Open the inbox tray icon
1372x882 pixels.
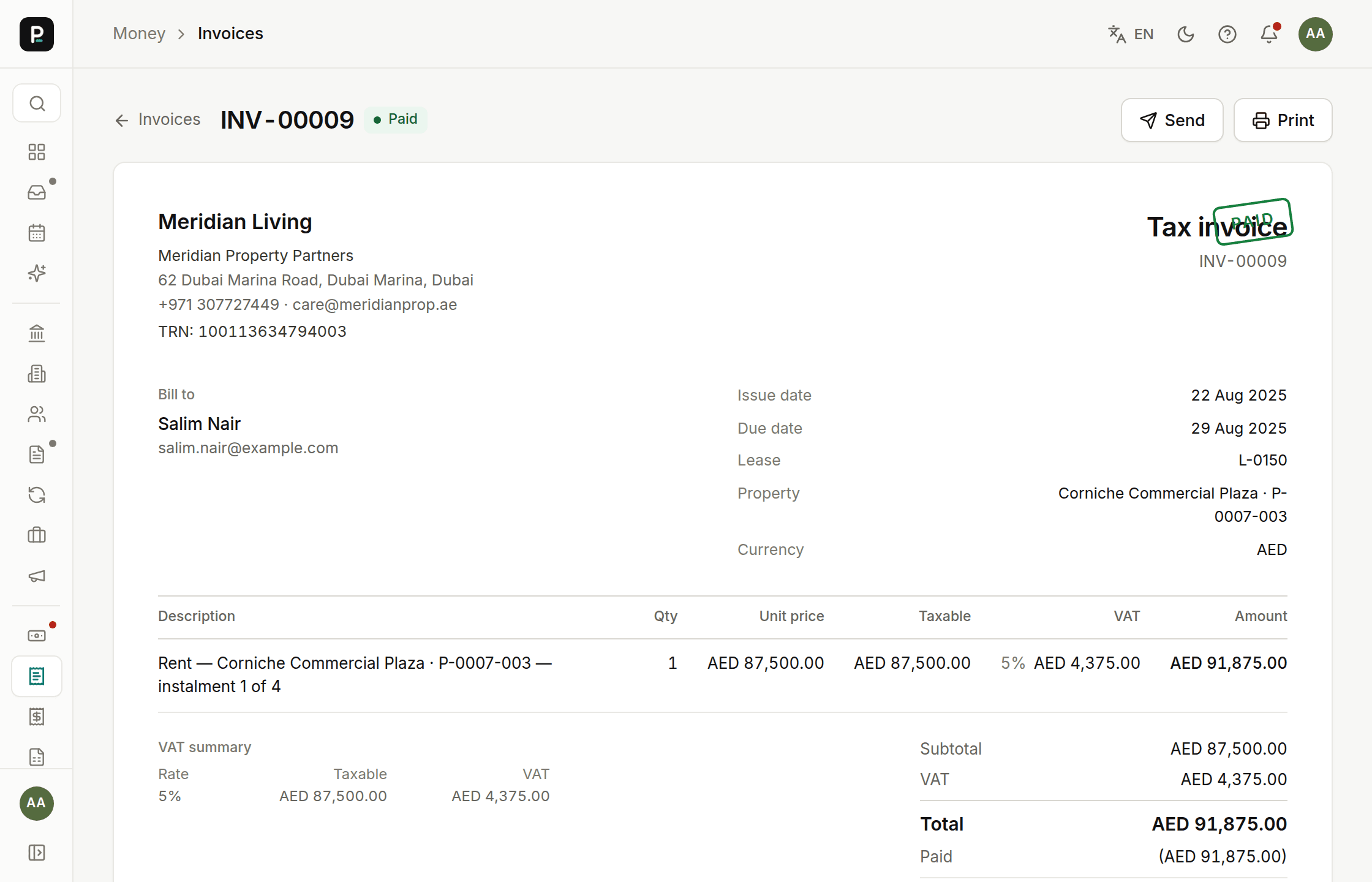pos(37,192)
